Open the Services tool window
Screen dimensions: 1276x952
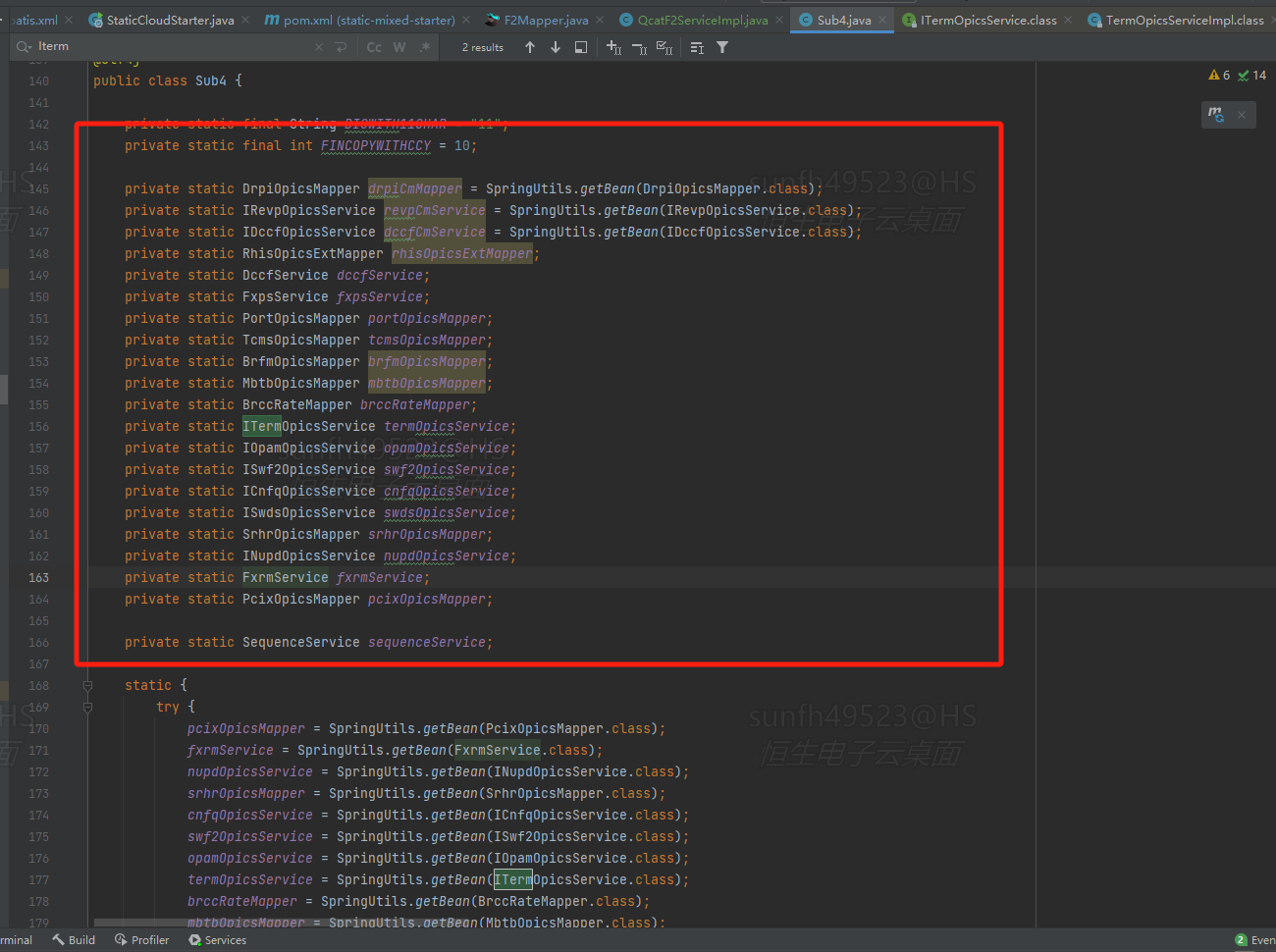pyautogui.click(x=217, y=940)
